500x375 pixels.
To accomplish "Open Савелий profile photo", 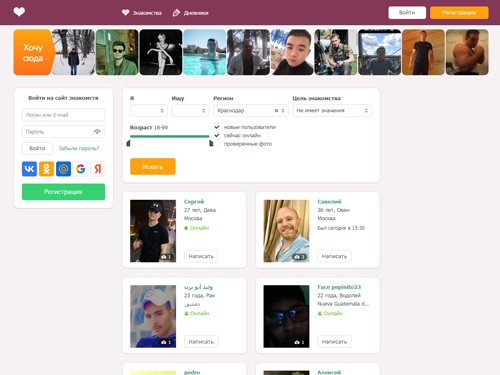I will point(286,231).
